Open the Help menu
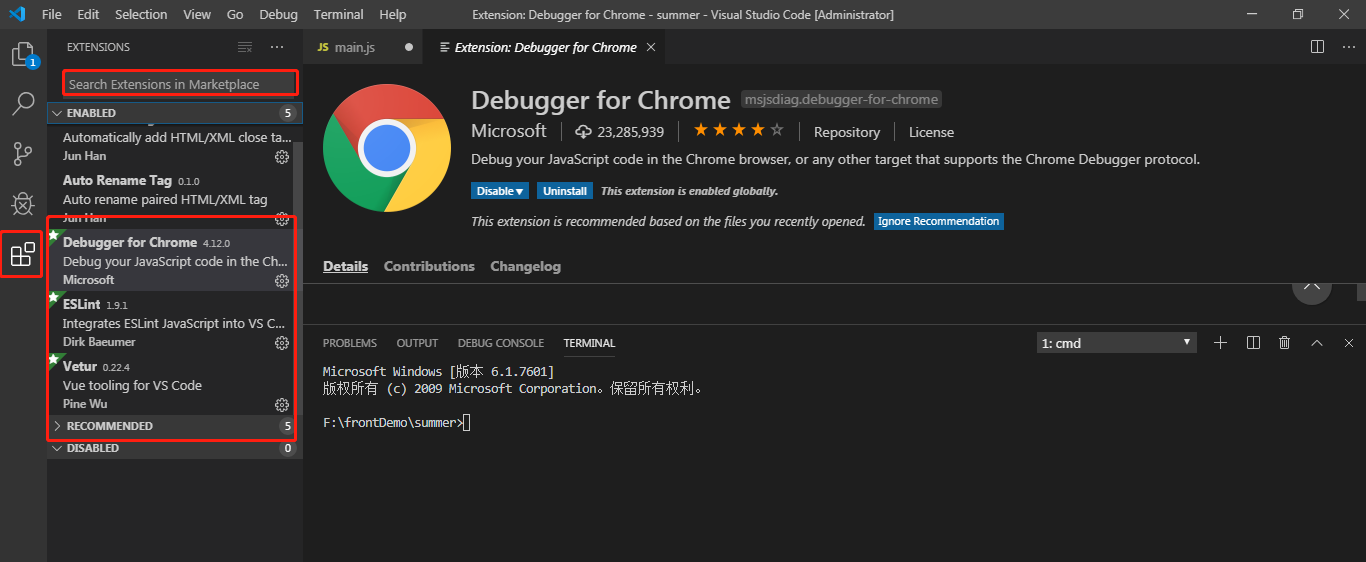Image resolution: width=1366 pixels, height=562 pixels. click(393, 14)
